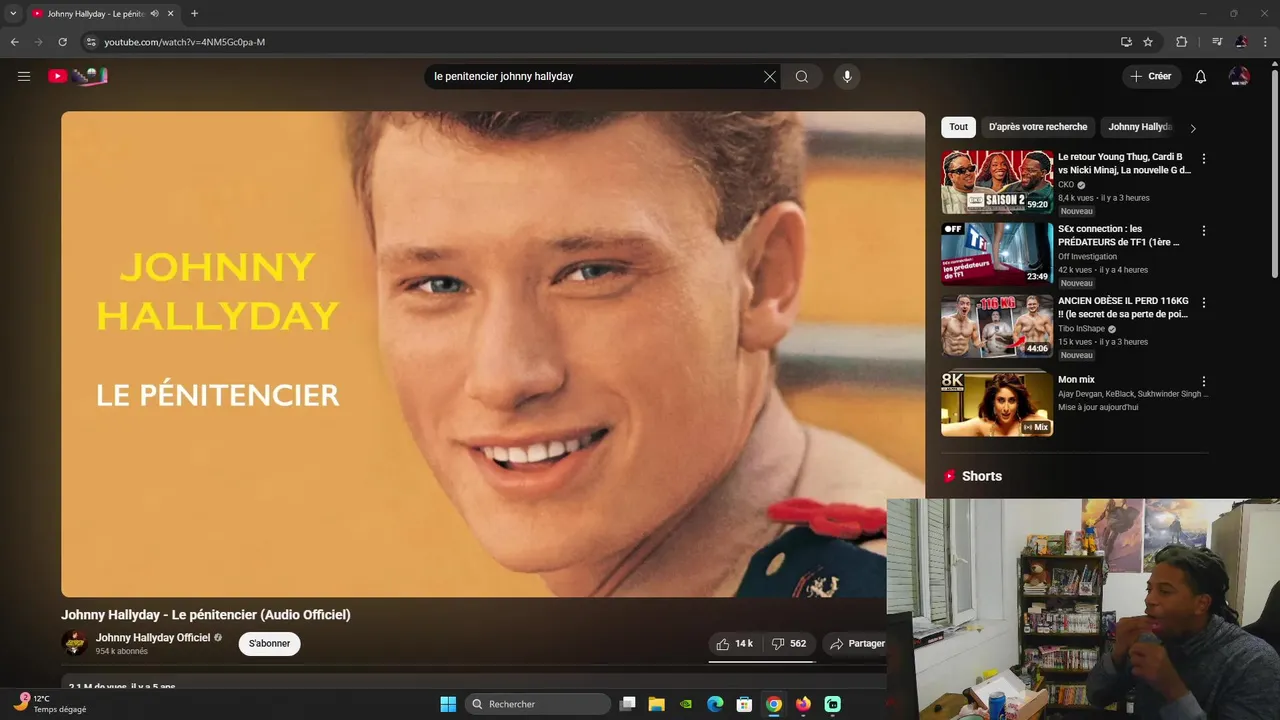Screen dimensions: 1280x720
Task: Dislike the video (562)
Action: pos(789,644)
